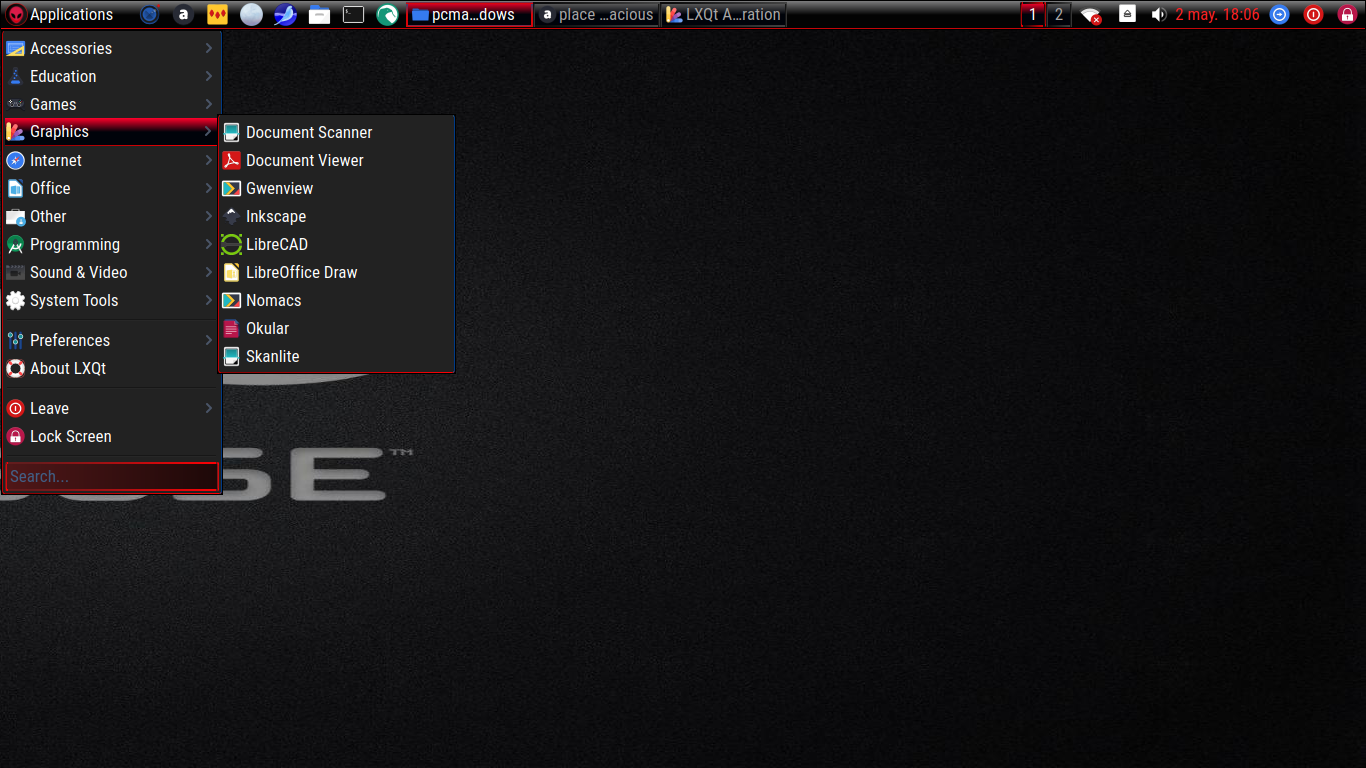The height and width of the screenshot is (768, 1366).
Task: Click the Applications menu button
Action: (x=60, y=15)
